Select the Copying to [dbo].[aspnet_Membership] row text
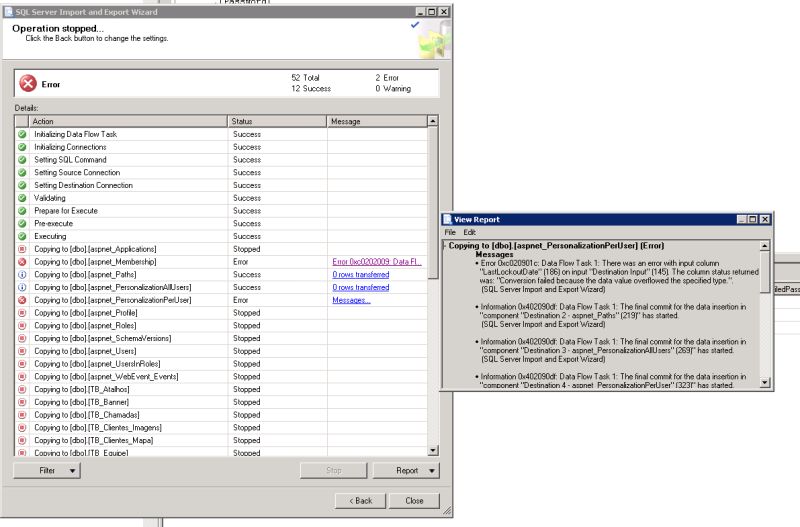The image size is (800, 527). [95, 262]
